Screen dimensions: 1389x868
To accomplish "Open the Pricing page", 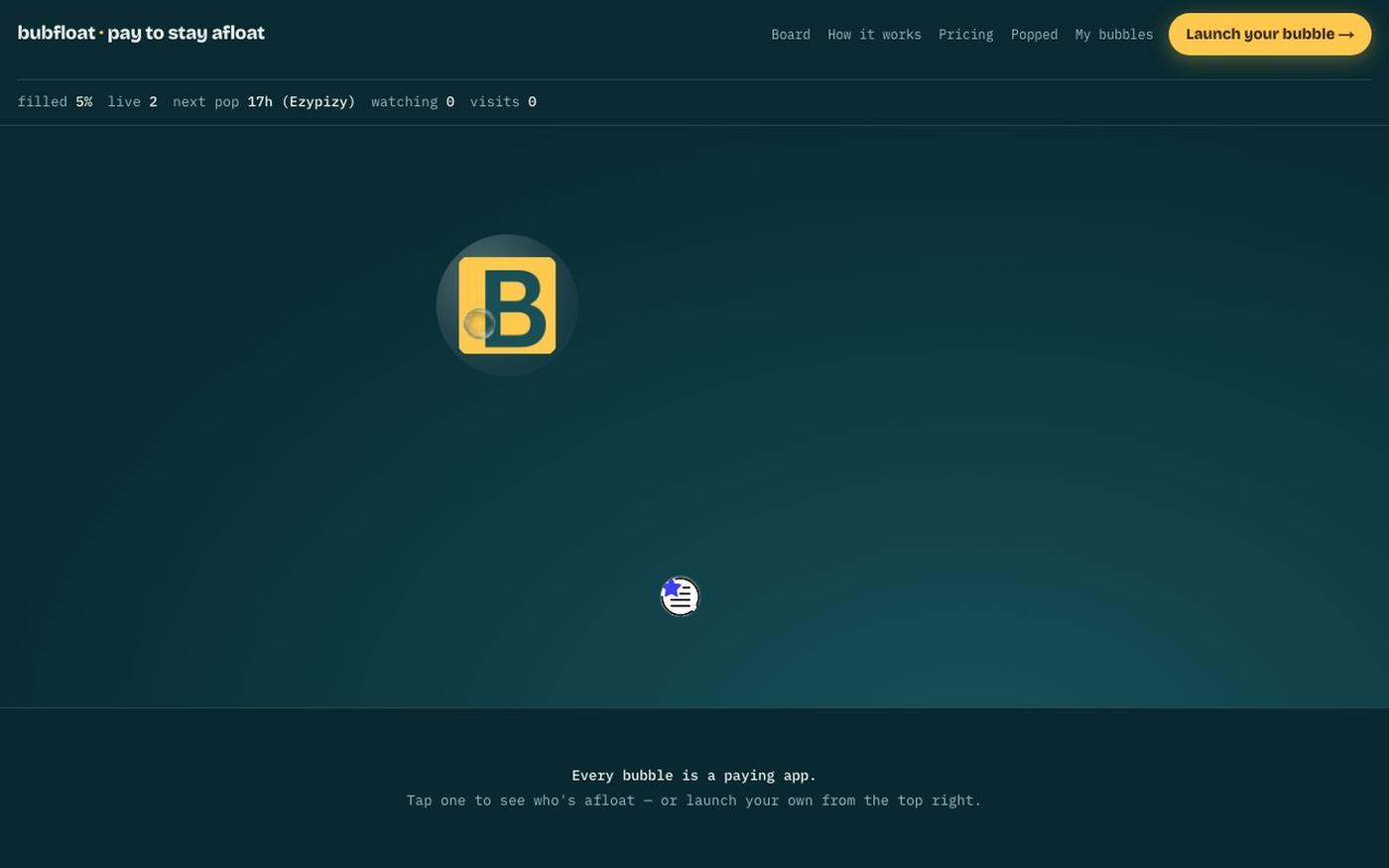I will 965,35.
